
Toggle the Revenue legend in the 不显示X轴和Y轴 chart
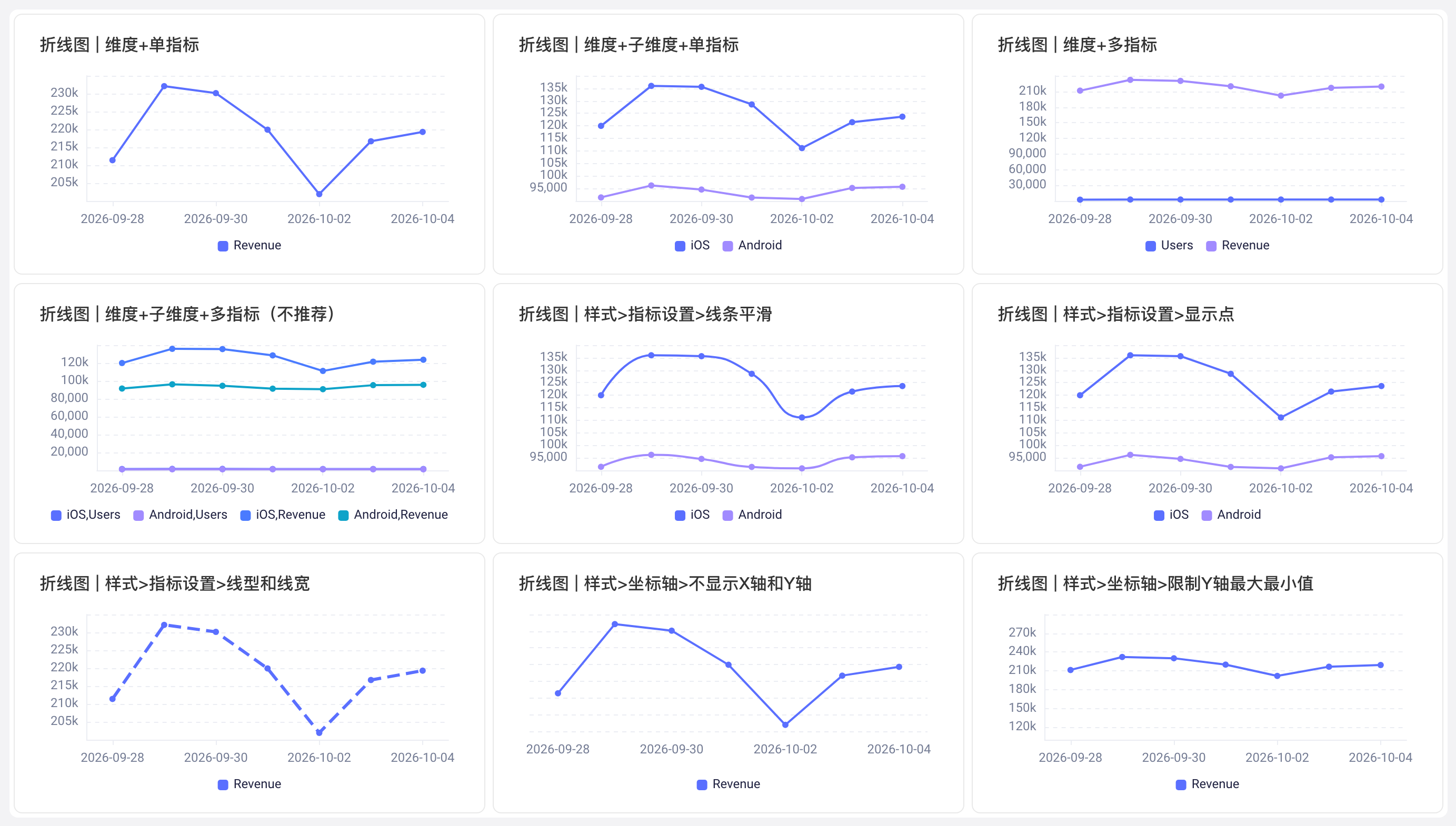pyautogui.click(x=728, y=784)
